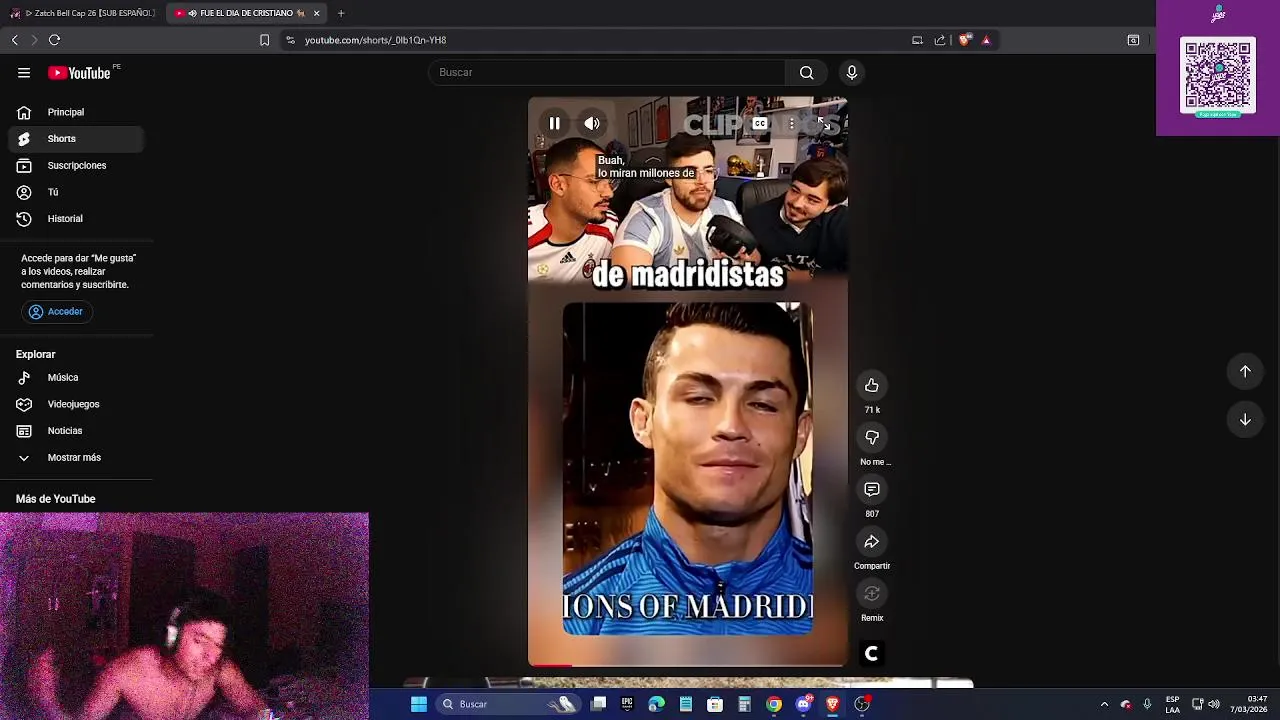Browse Videojuegos under Explorar
The width and height of the screenshot is (1280, 720).
76,404
